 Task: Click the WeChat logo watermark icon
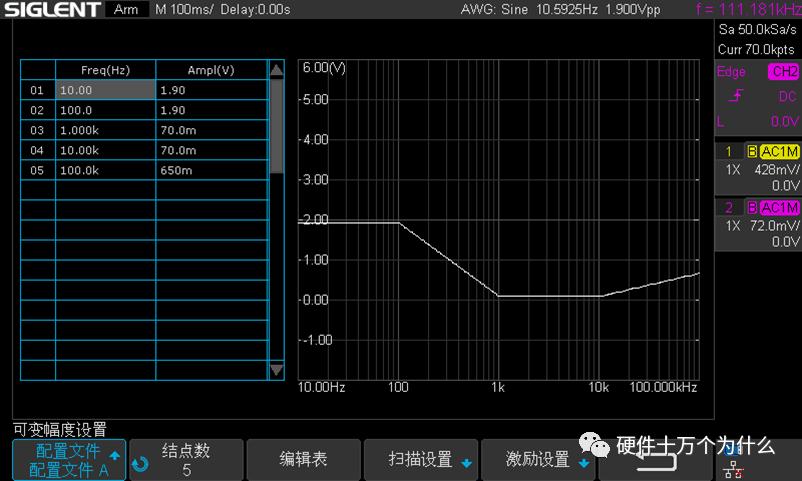point(594,445)
